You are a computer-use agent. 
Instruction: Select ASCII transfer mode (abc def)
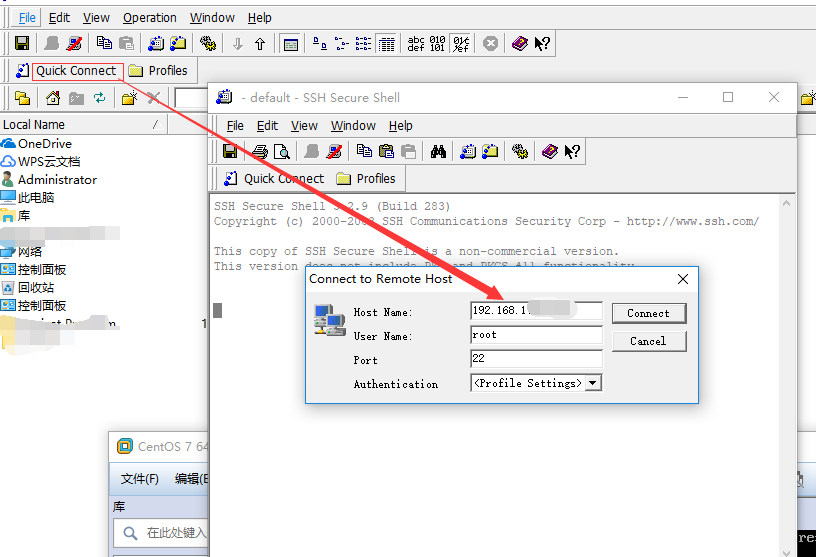click(x=416, y=43)
